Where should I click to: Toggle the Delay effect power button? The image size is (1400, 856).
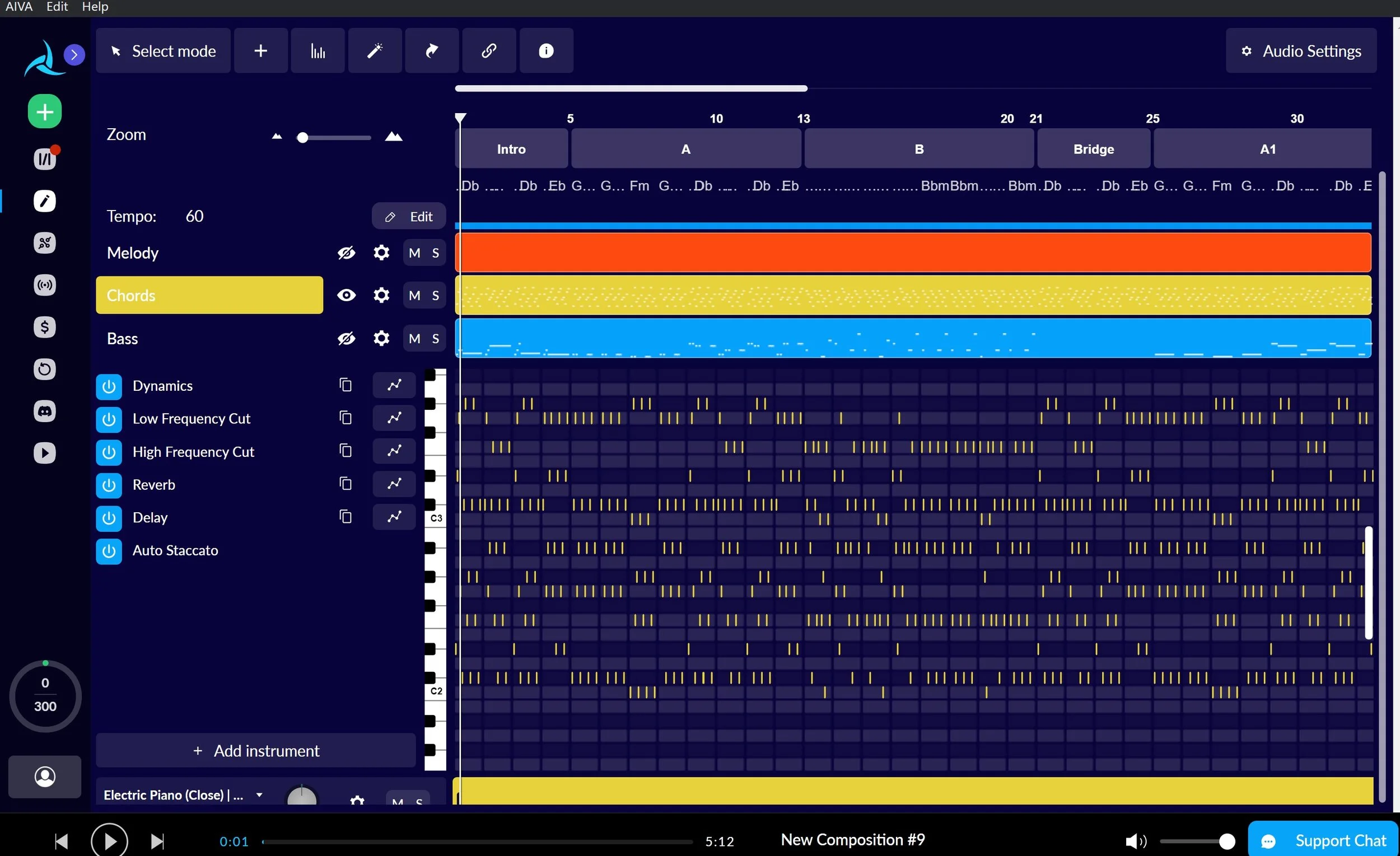109,517
